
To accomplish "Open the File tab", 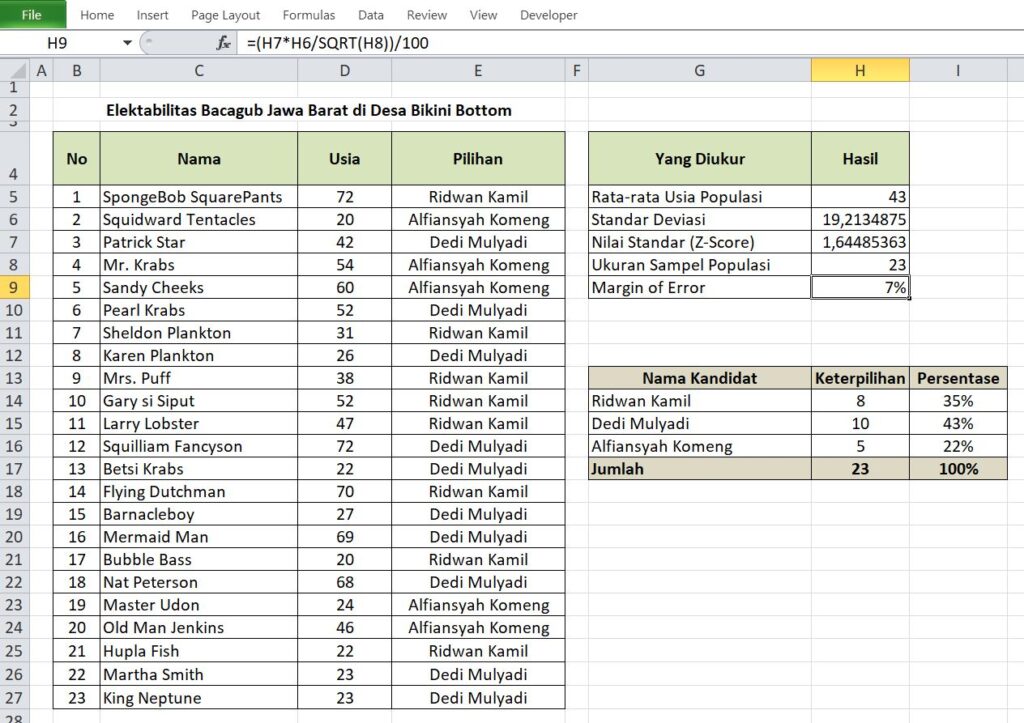I will click(x=32, y=15).
